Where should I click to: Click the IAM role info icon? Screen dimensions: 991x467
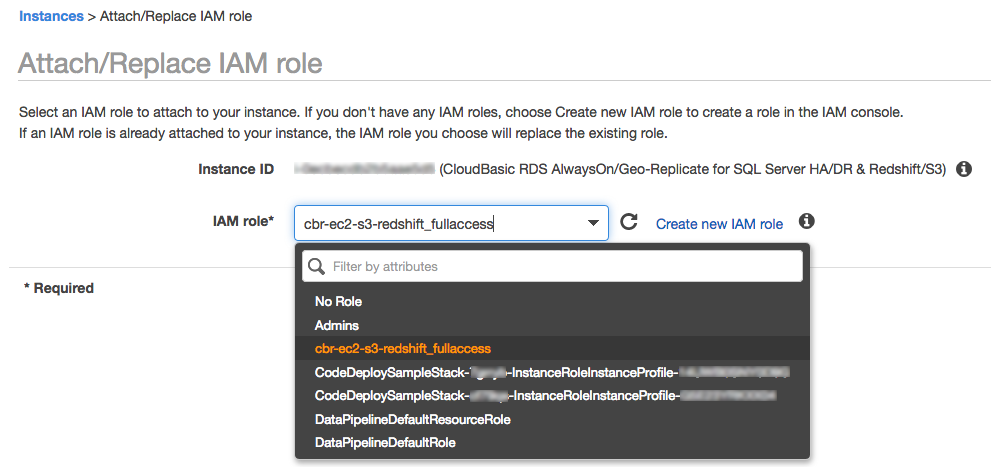(x=806, y=221)
